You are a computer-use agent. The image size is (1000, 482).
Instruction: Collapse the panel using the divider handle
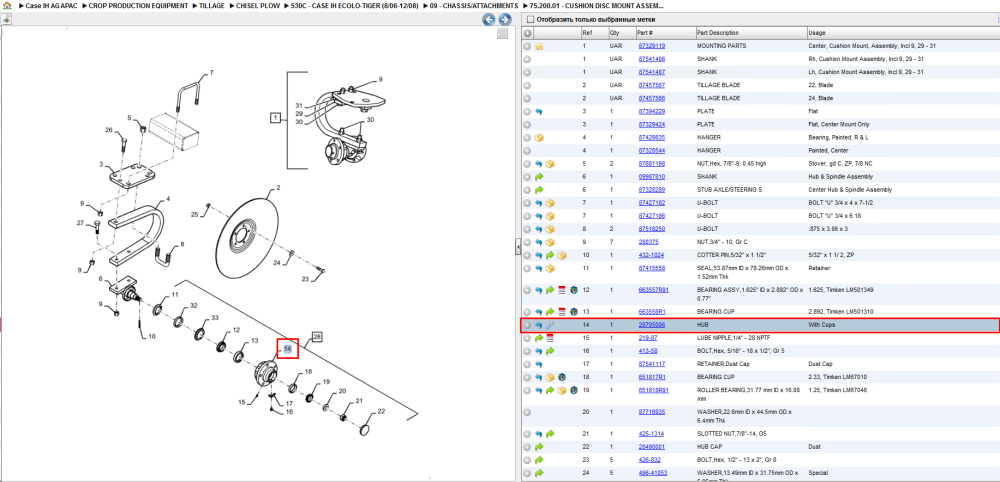[518, 247]
